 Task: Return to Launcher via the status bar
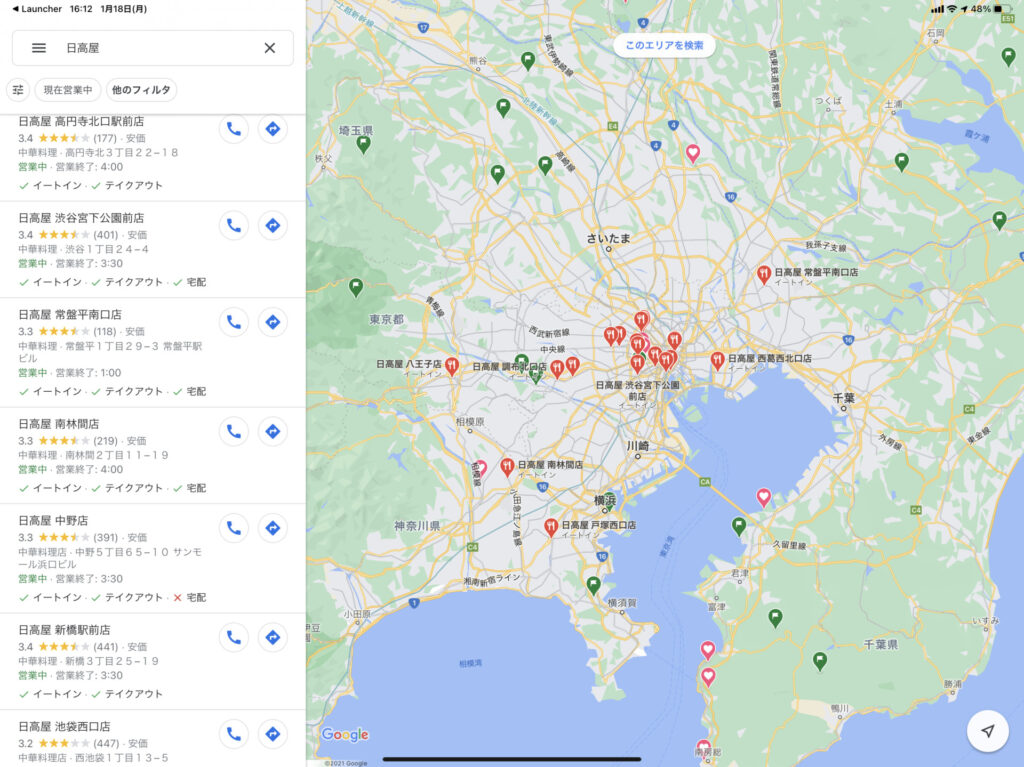pyautogui.click(x=37, y=9)
